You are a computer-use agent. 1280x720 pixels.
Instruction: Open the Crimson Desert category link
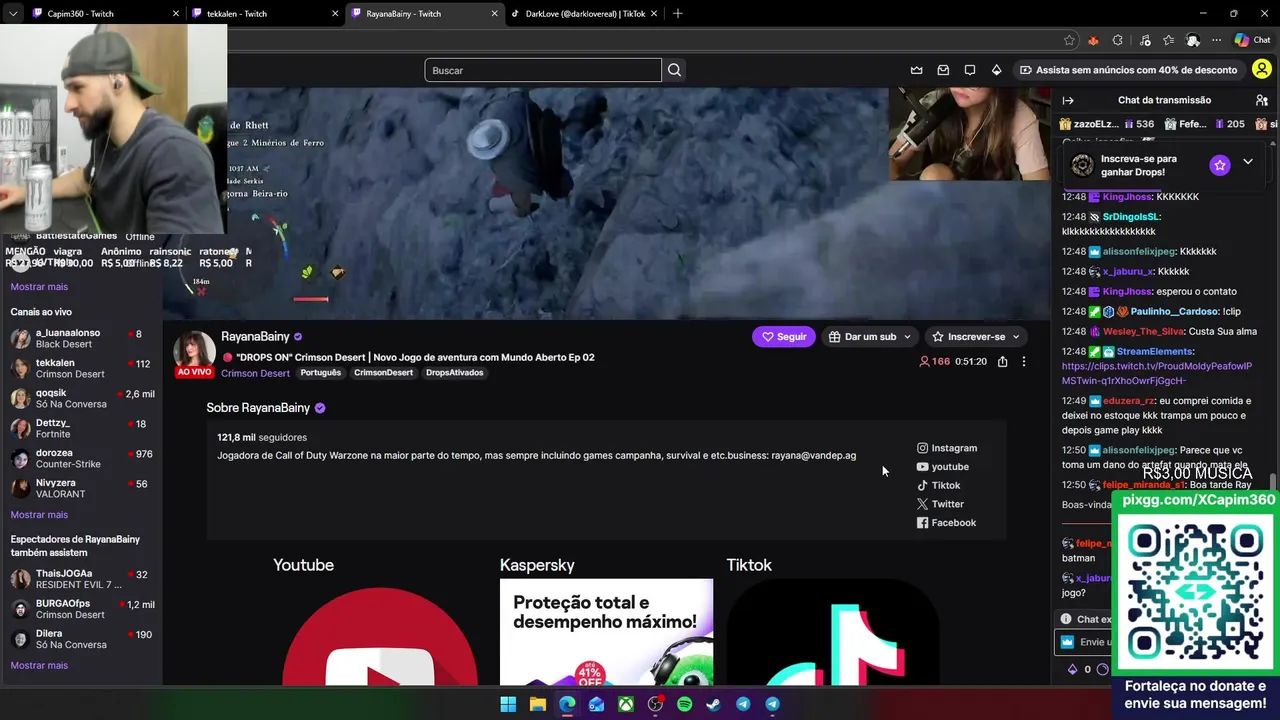[x=255, y=373]
